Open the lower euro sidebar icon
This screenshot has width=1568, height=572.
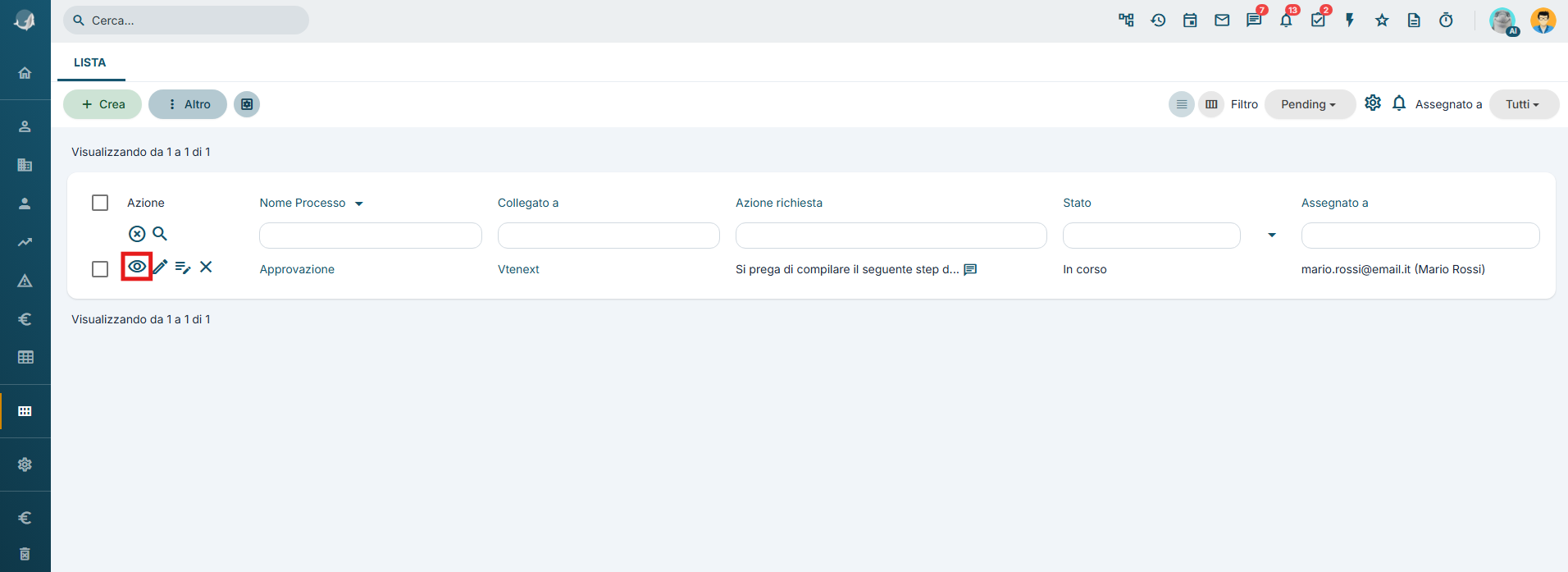point(25,518)
